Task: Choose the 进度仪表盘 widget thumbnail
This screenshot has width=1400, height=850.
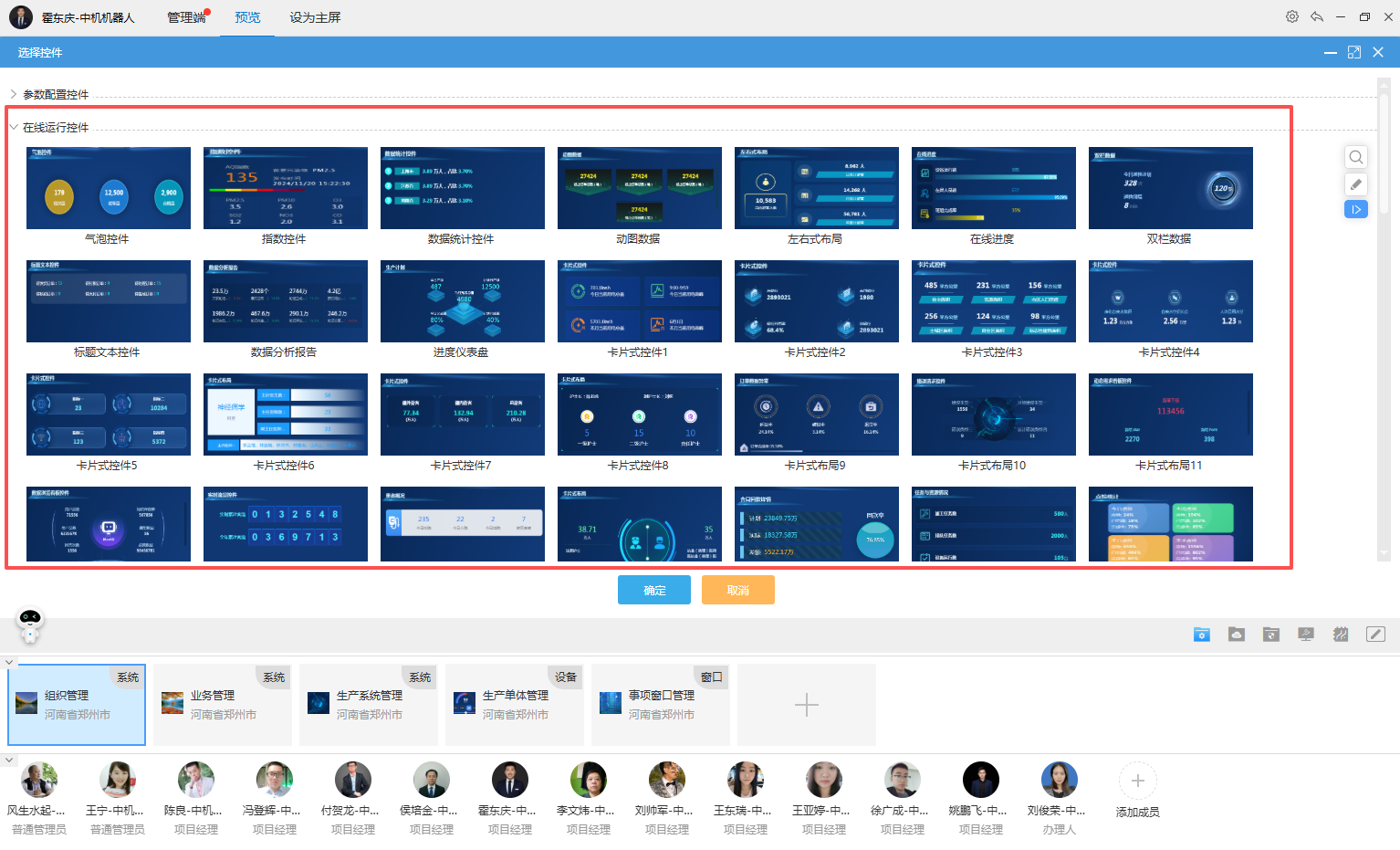Action: point(462,301)
